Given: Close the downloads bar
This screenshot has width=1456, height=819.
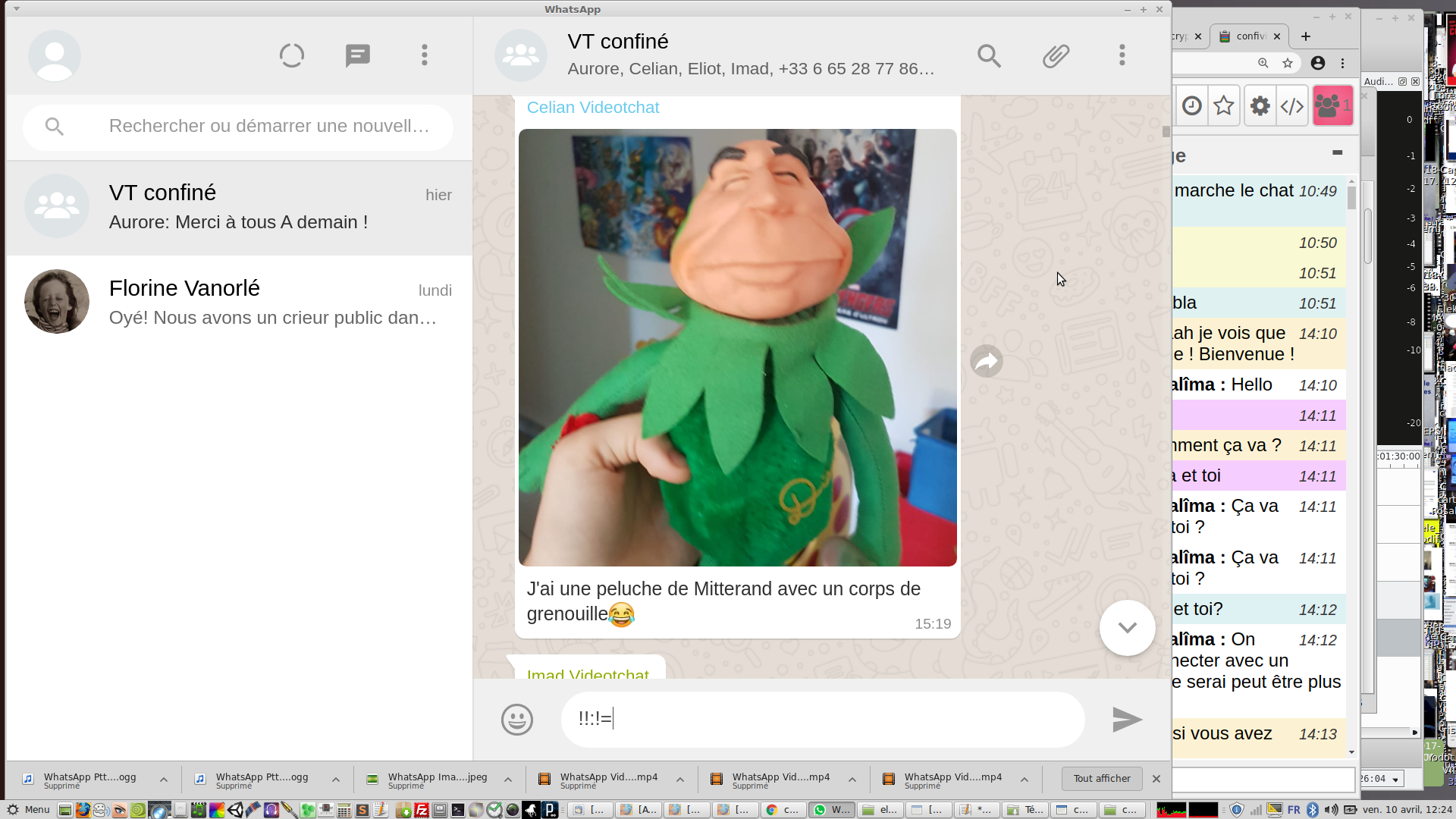Looking at the screenshot, I should click(x=1156, y=779).
